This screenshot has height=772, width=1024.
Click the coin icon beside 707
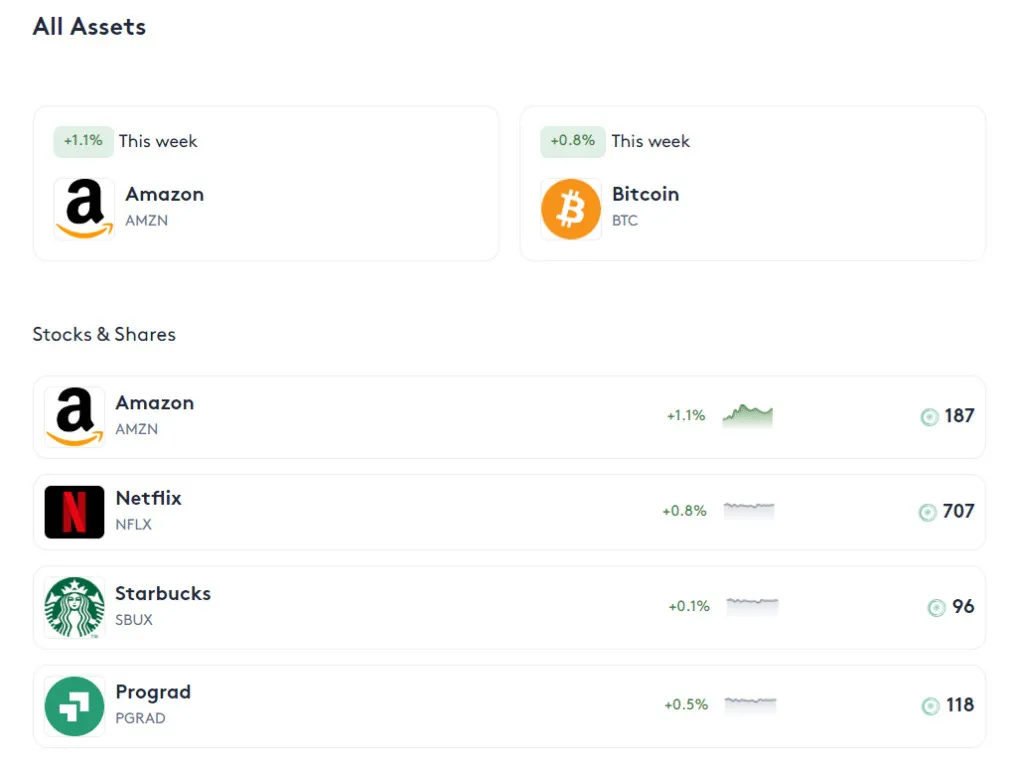928,512
